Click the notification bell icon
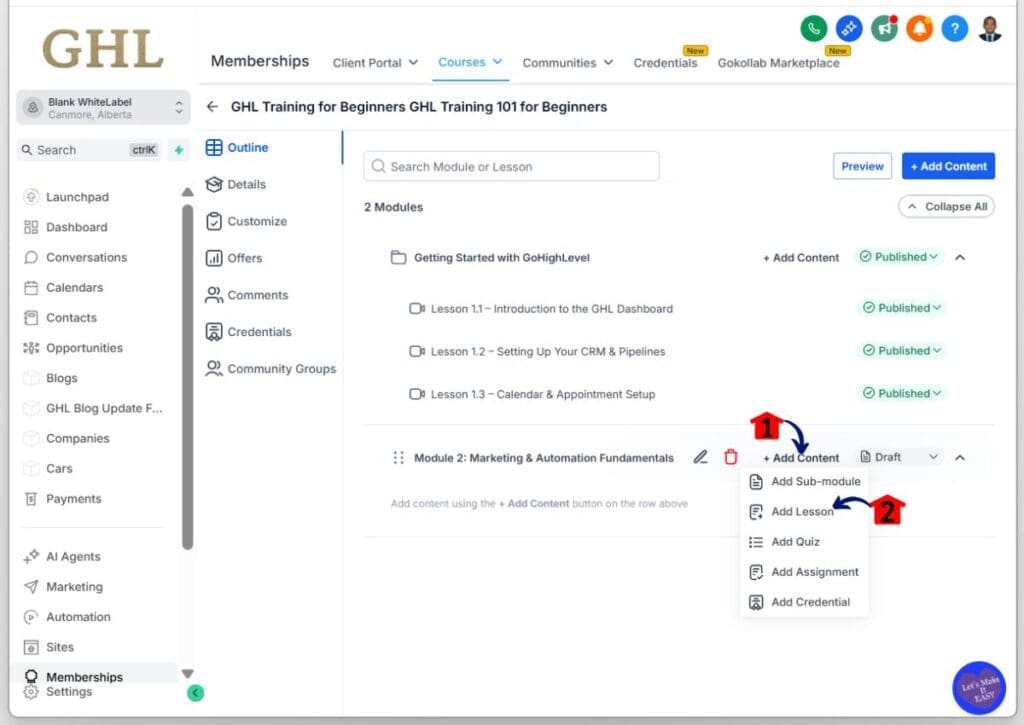This screenshot has width=1024, height=725. point(919,29)
